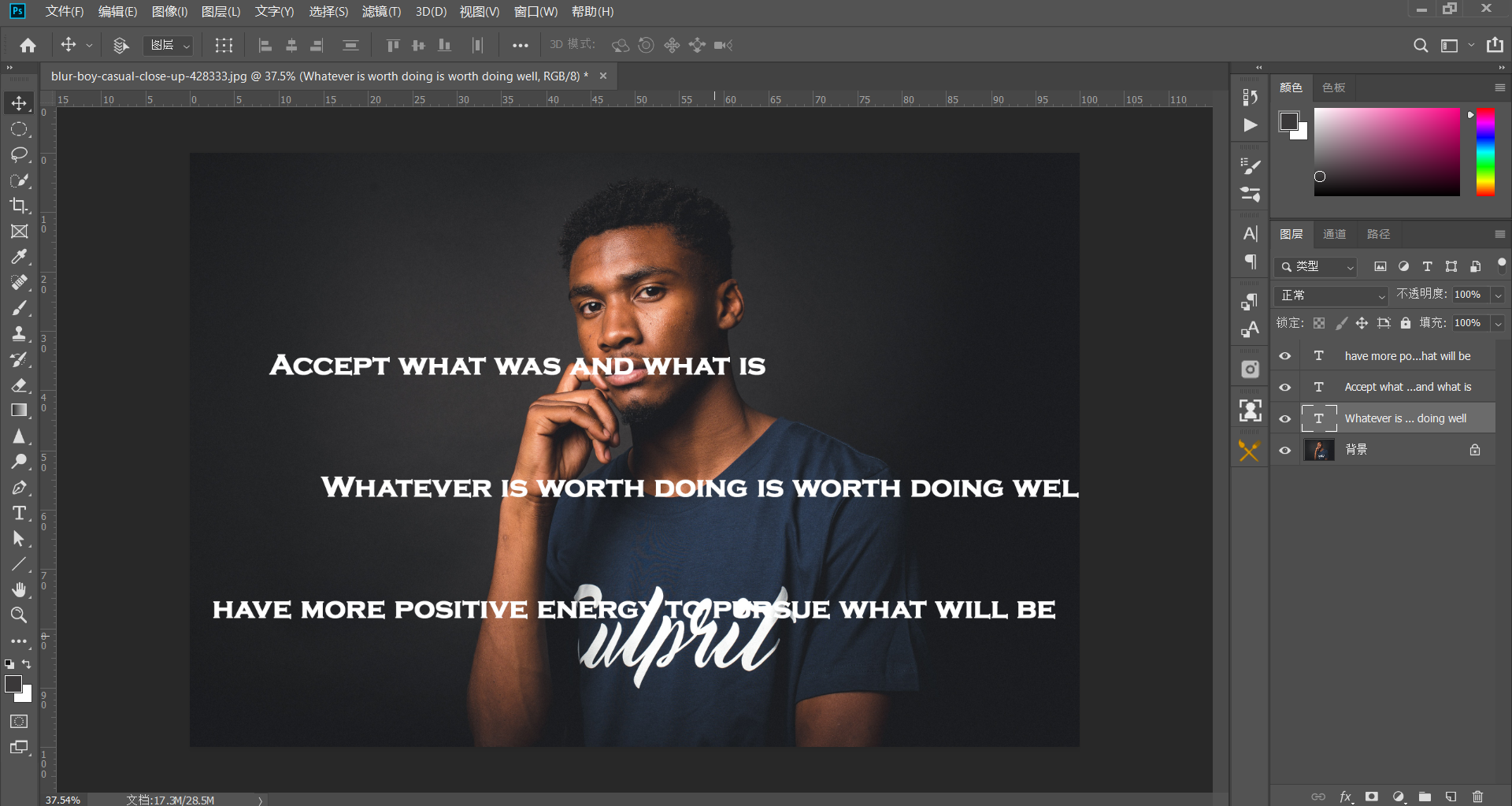The width and height of the screenshot is (1512, 806).
Task: Select the Path Selection tool
Action: pyautogui.click(x=19, y=539)
